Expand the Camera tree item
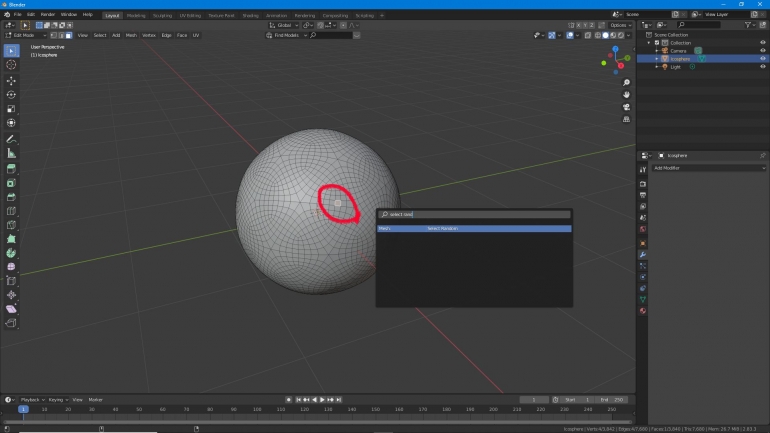Image resolution: width=770 pixels, height=433 pixels. click(657, 51)
